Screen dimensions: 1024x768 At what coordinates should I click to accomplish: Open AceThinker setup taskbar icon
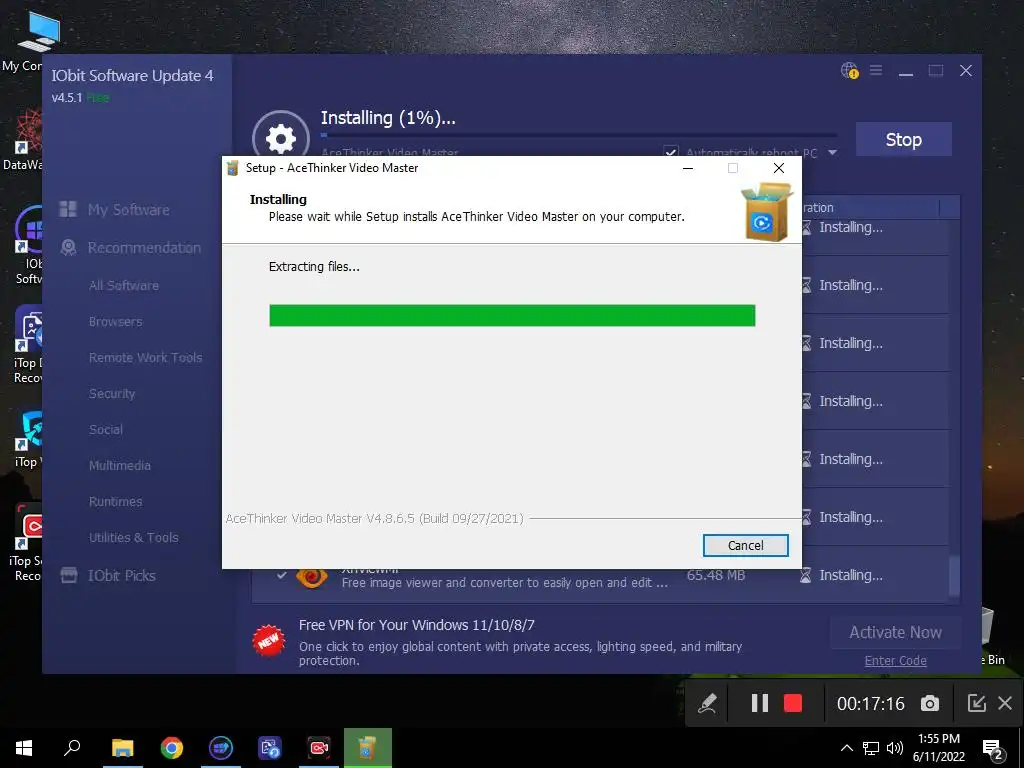(x=368, y=748)
